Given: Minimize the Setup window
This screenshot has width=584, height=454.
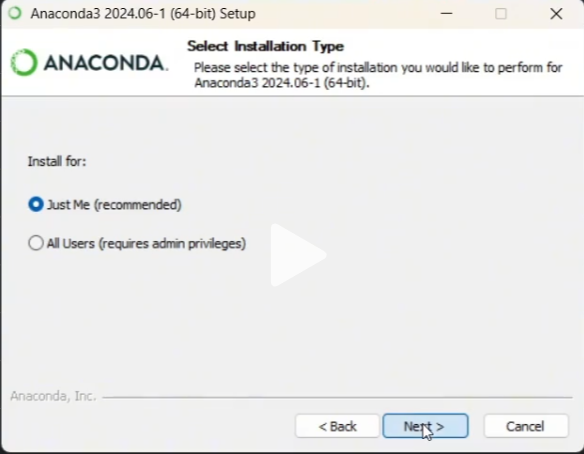Looking at the screenshot, I should click(x=447, y=14).
